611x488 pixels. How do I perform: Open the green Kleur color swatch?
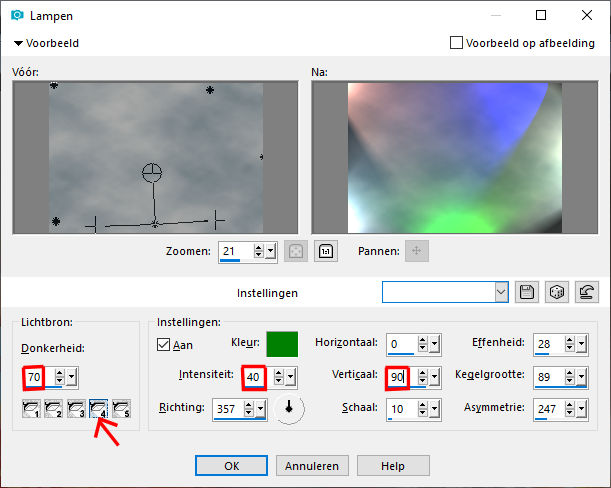pyautogui.click(x=282, y=344)
